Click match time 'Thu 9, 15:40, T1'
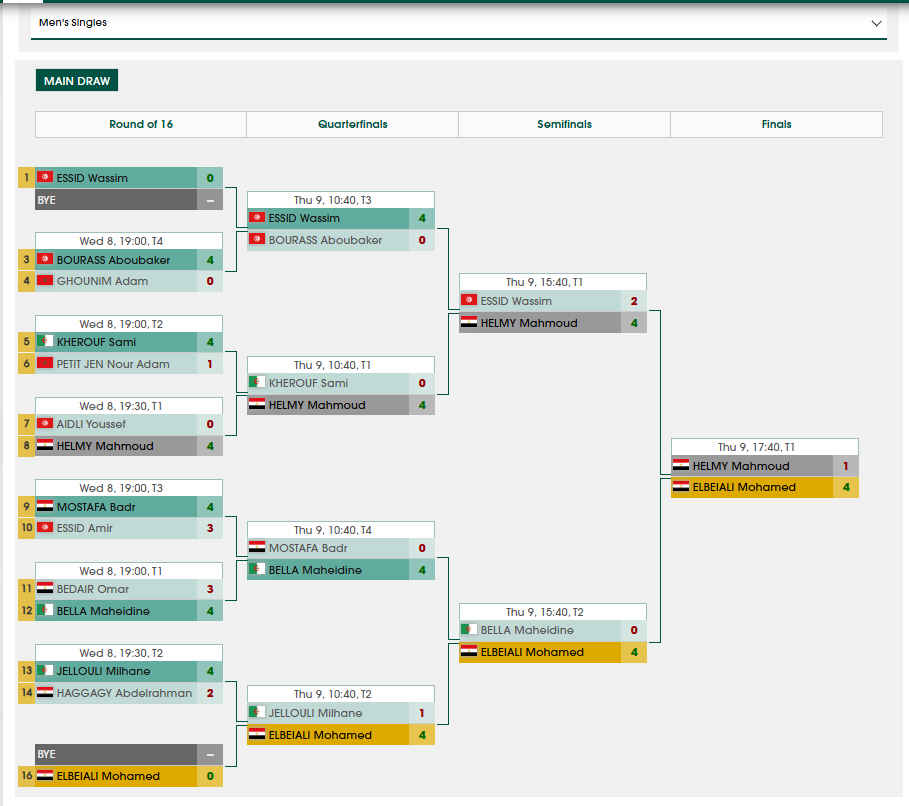 [544, 282]
